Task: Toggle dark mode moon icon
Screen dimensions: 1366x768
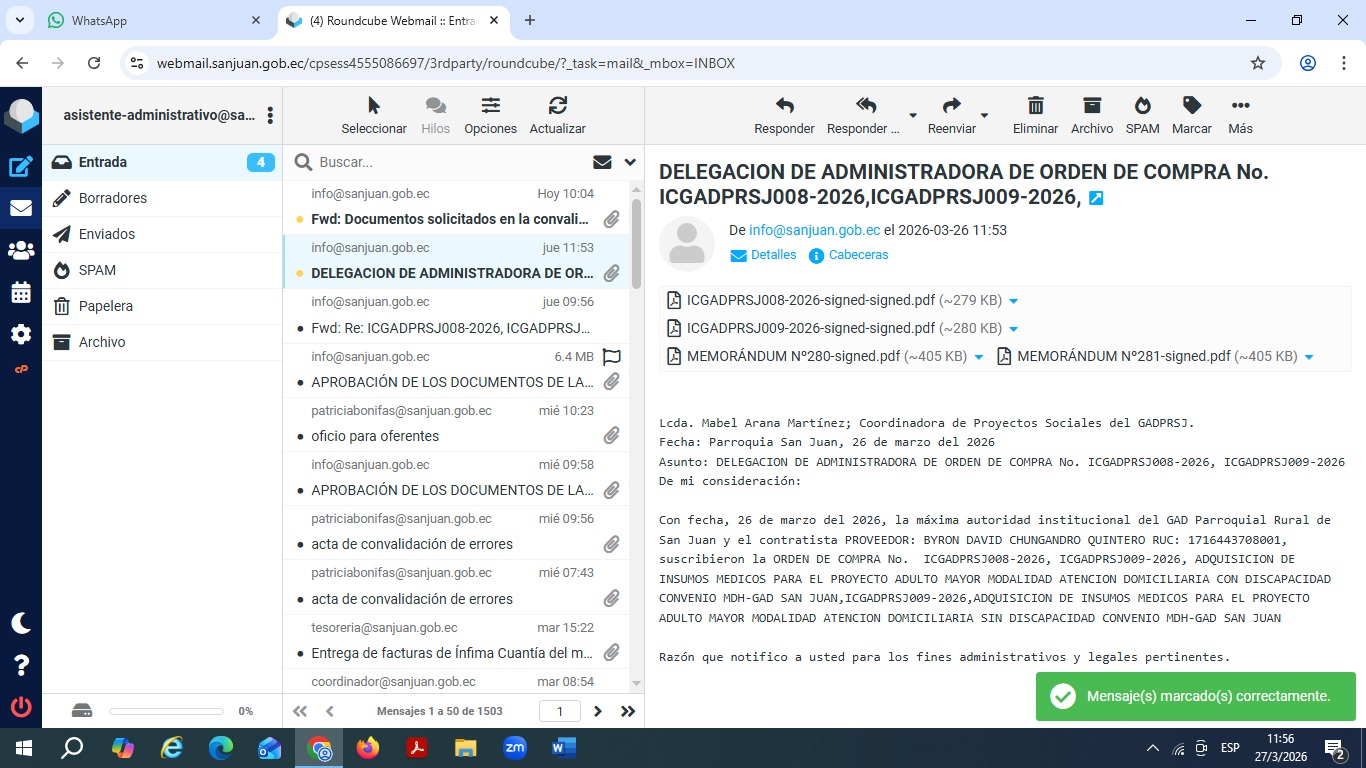Action: click(21, 623)
